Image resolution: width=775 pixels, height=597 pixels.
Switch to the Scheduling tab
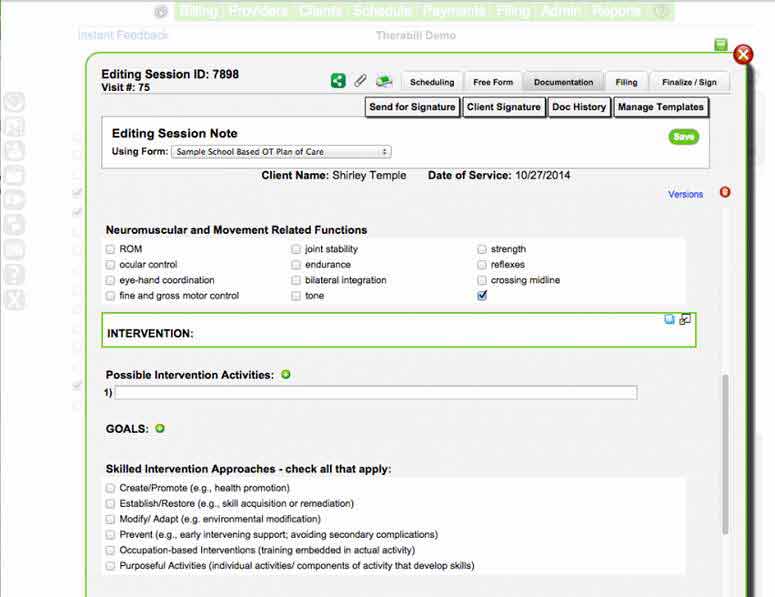(431, 82)
